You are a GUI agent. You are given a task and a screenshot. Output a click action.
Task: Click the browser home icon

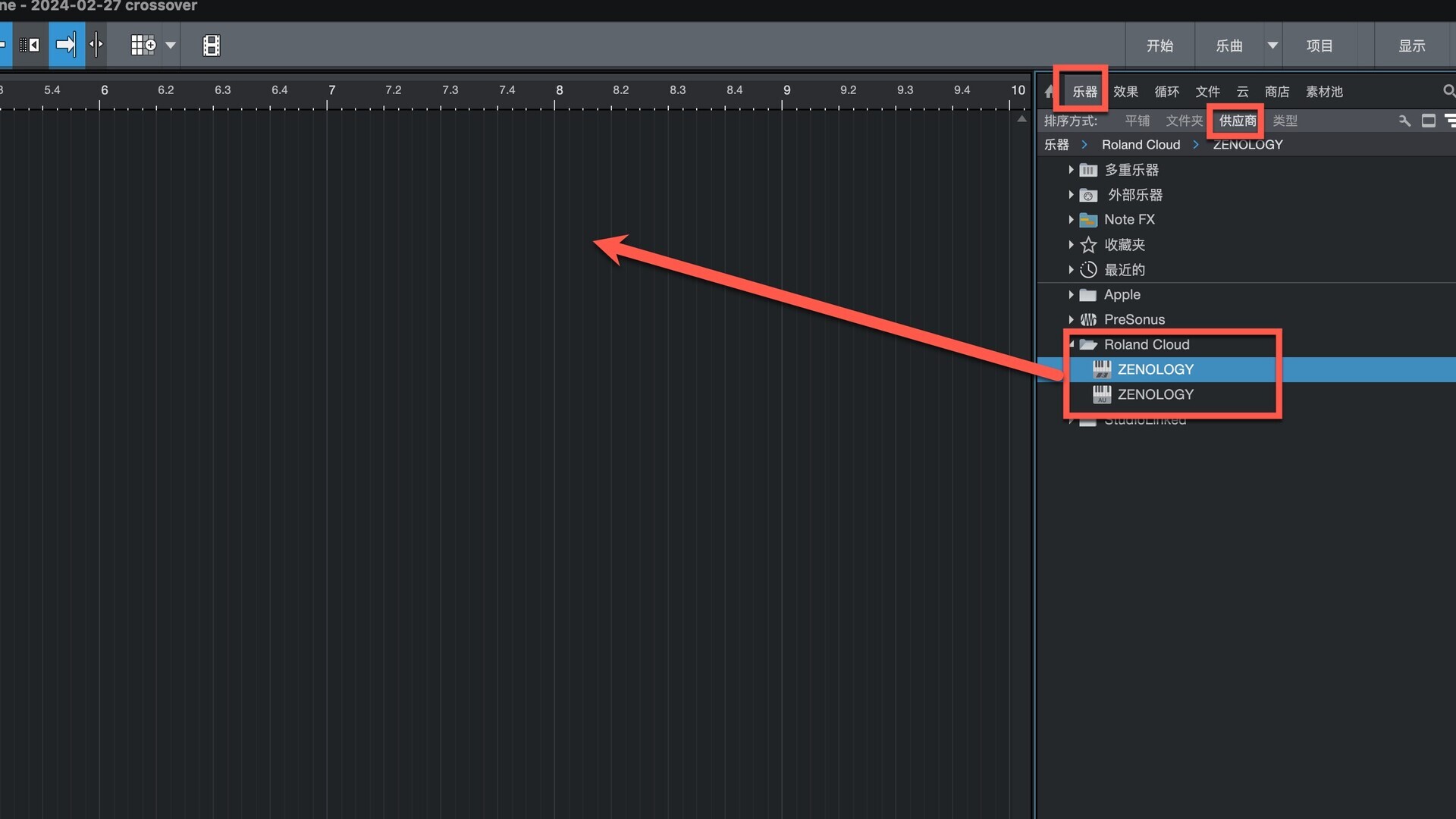click(1050, 92)
